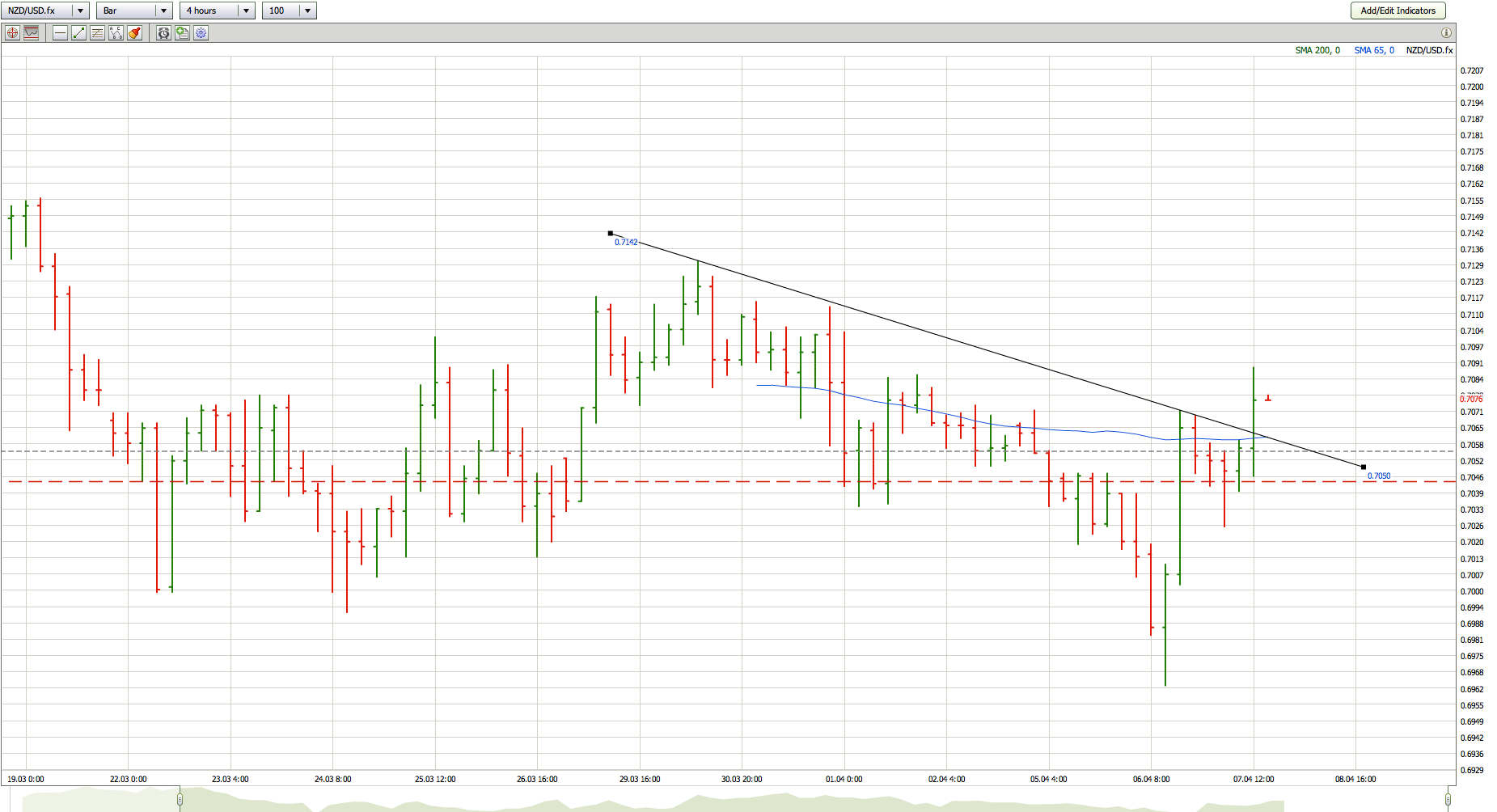
Task: Grab the left handle of the range slider
Action: click(180, 800)
